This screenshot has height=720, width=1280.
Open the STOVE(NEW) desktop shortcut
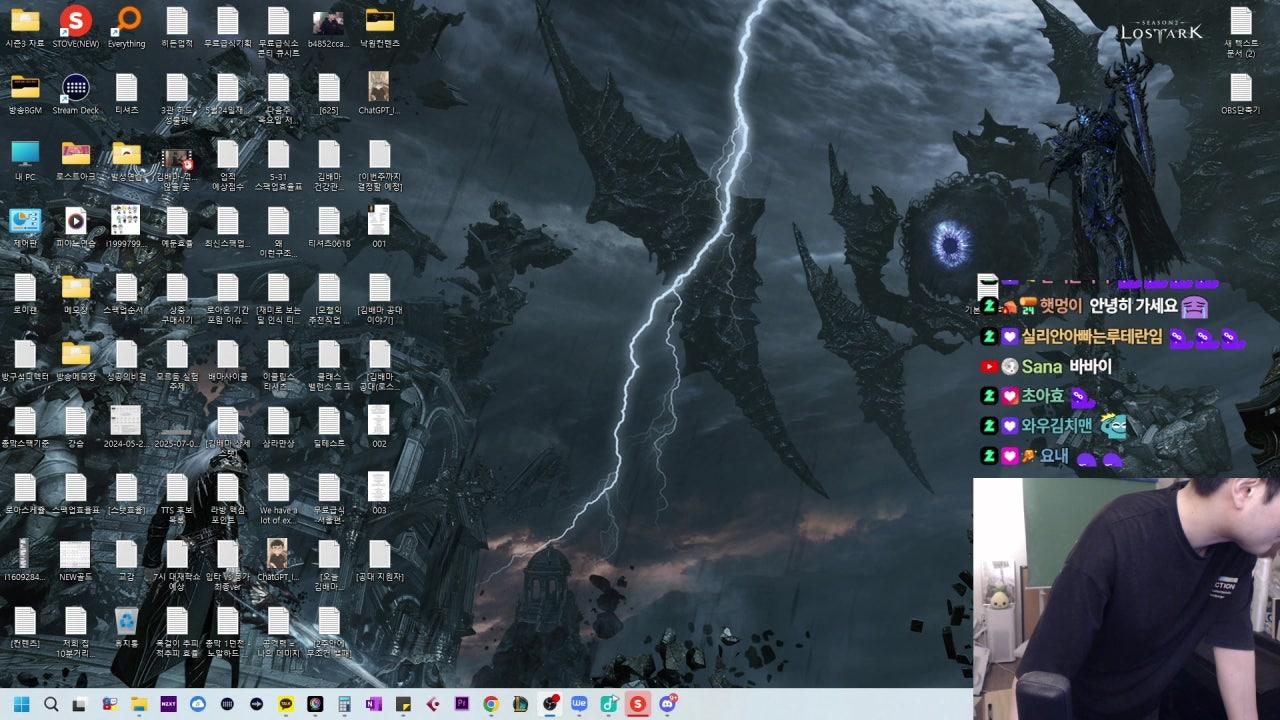76,27
